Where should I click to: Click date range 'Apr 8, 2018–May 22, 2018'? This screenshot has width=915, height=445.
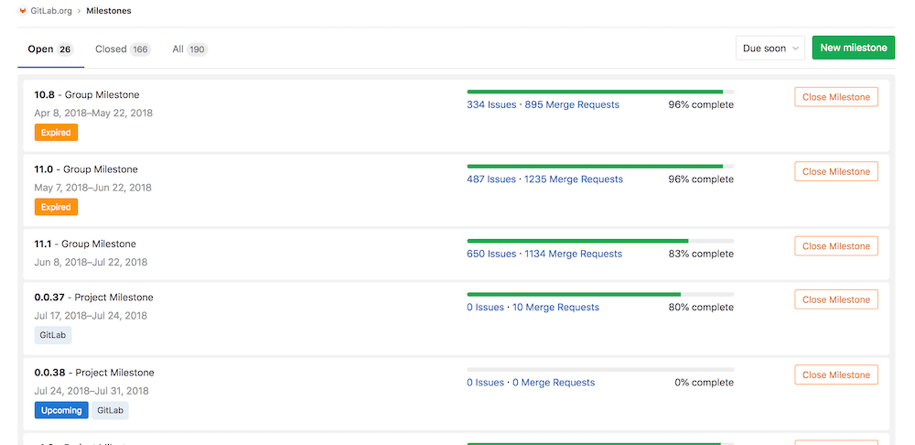coord(93,113)
